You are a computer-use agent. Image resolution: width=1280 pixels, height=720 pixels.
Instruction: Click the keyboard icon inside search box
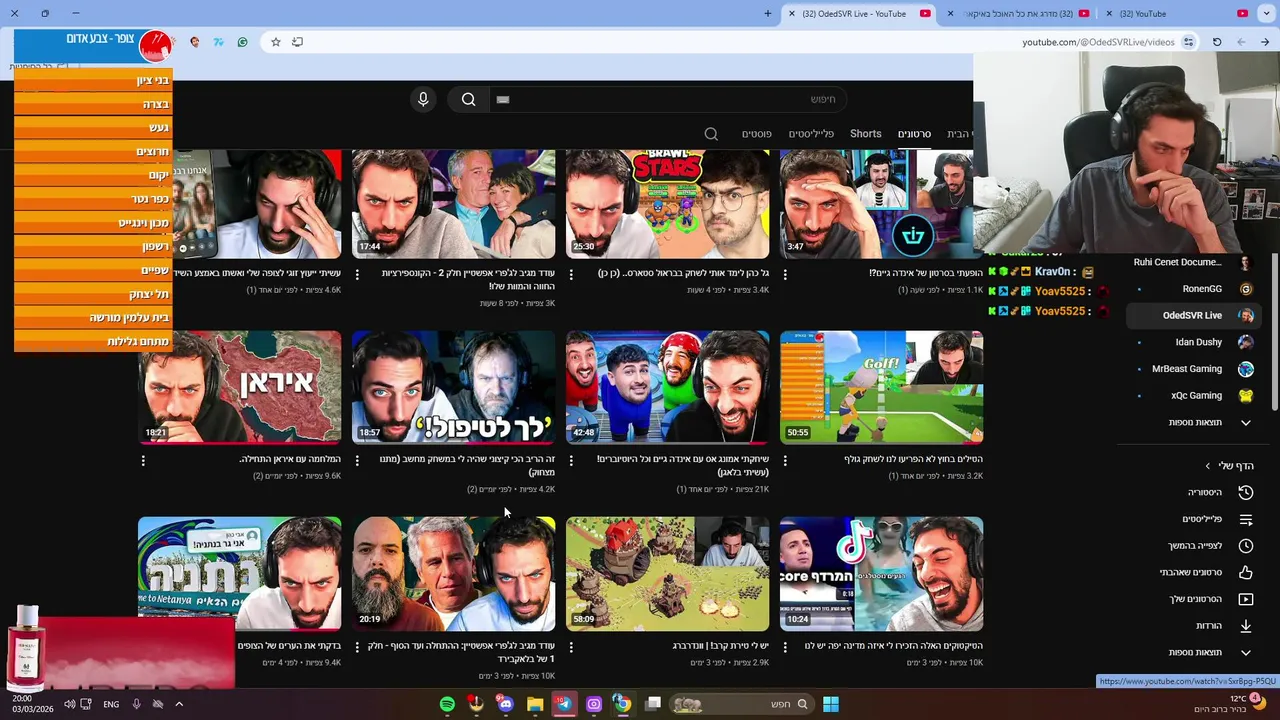[503, 99]
